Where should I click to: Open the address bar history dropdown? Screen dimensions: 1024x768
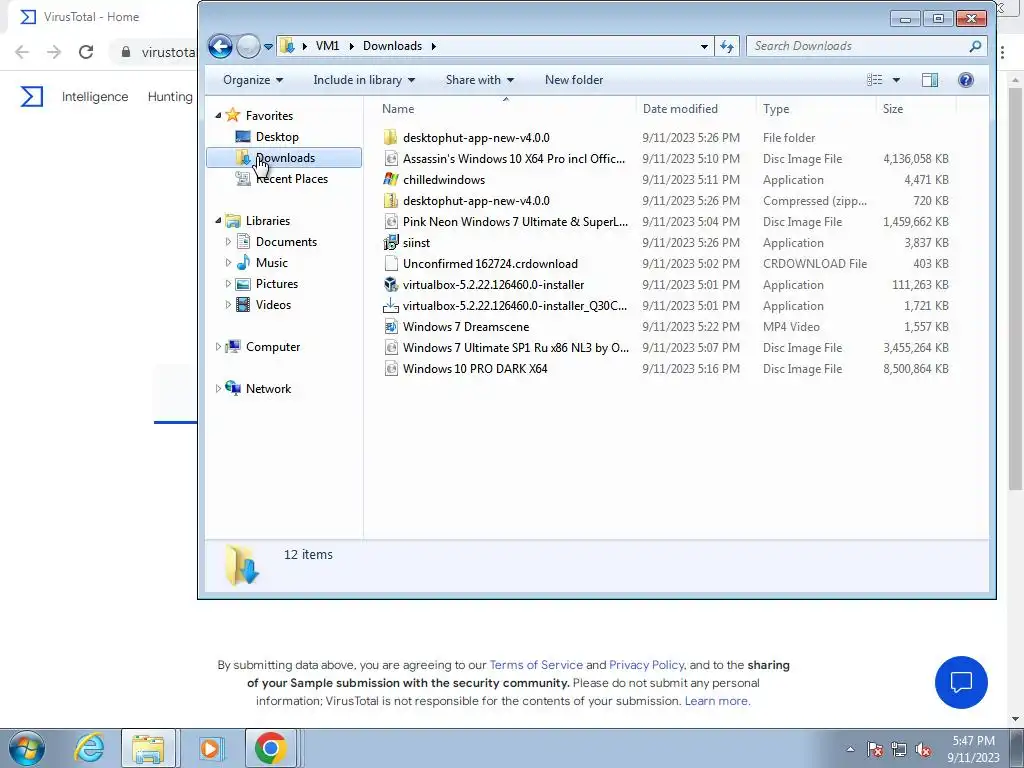704,46
